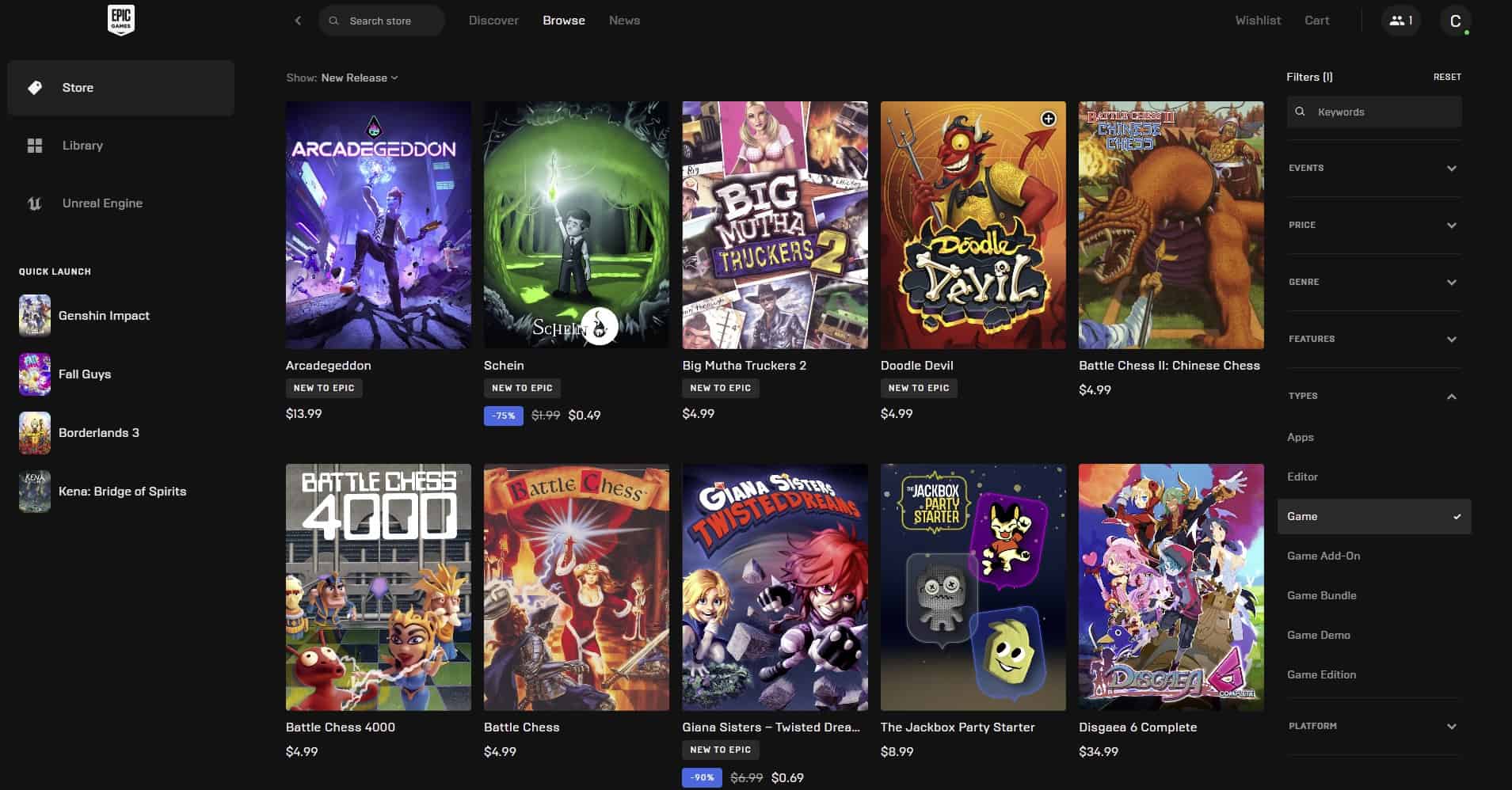This screenshot has height=790, width=1512.
Task: Select the Game Bundle filter
Action: pos(1321,594)
